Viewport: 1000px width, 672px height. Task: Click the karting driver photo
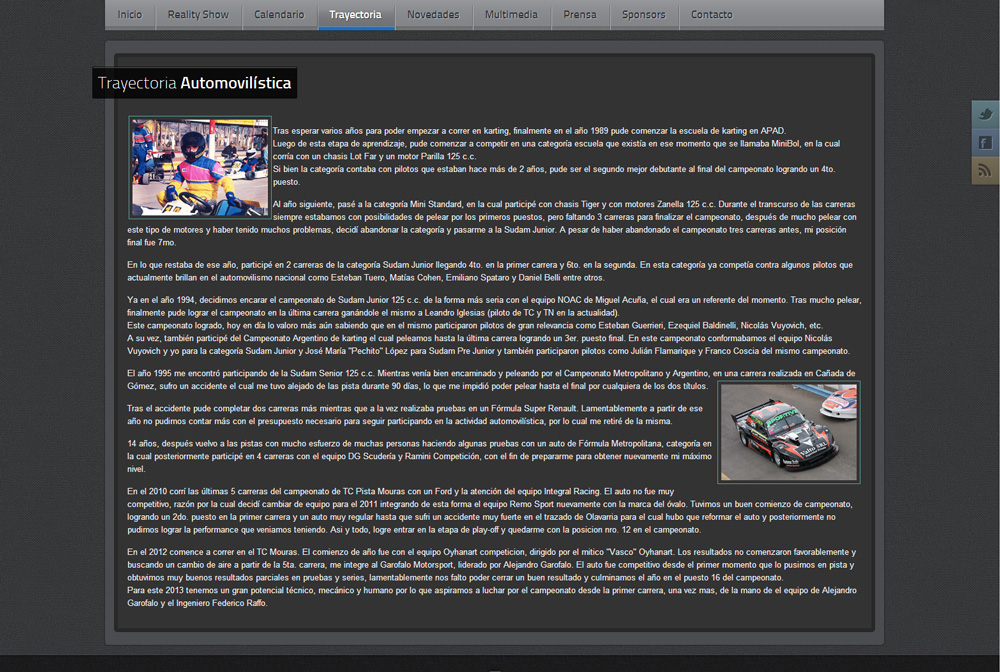tap(199, 167)
